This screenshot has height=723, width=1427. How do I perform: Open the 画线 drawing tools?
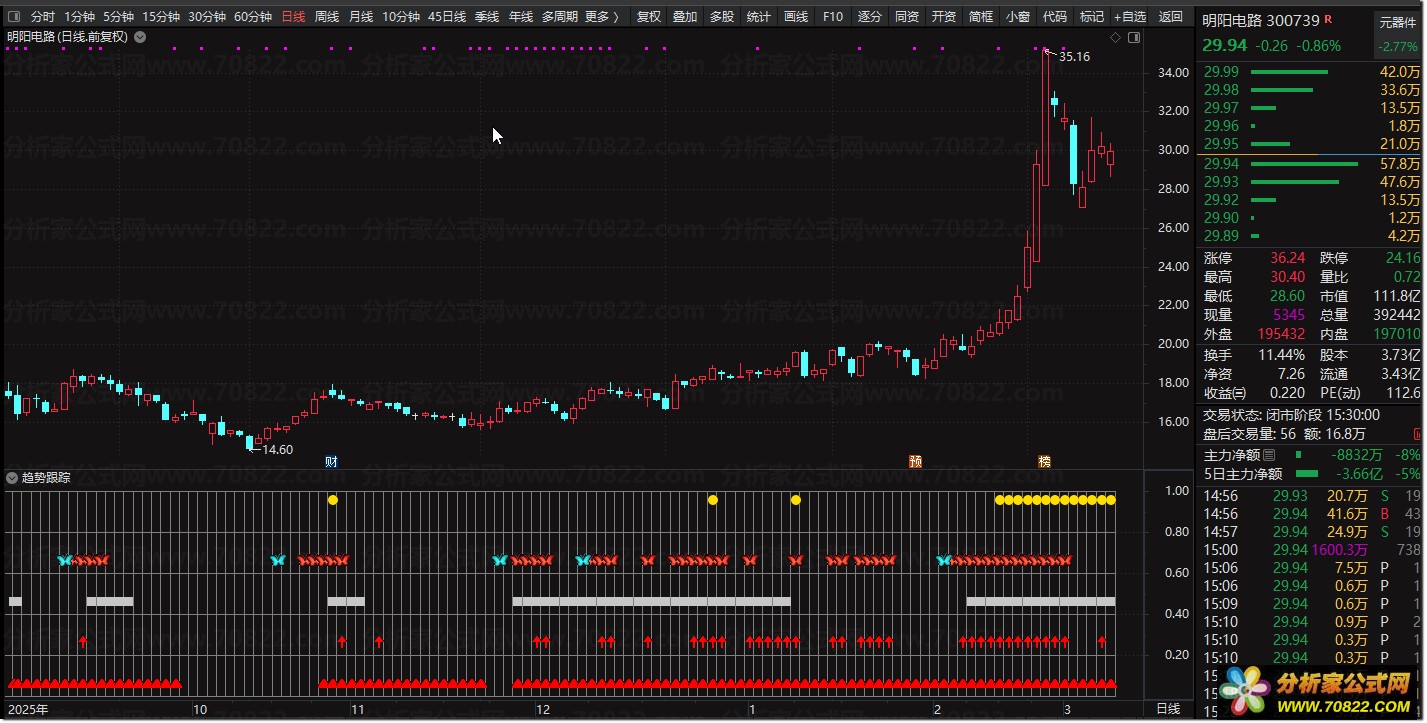coord(796,17)
